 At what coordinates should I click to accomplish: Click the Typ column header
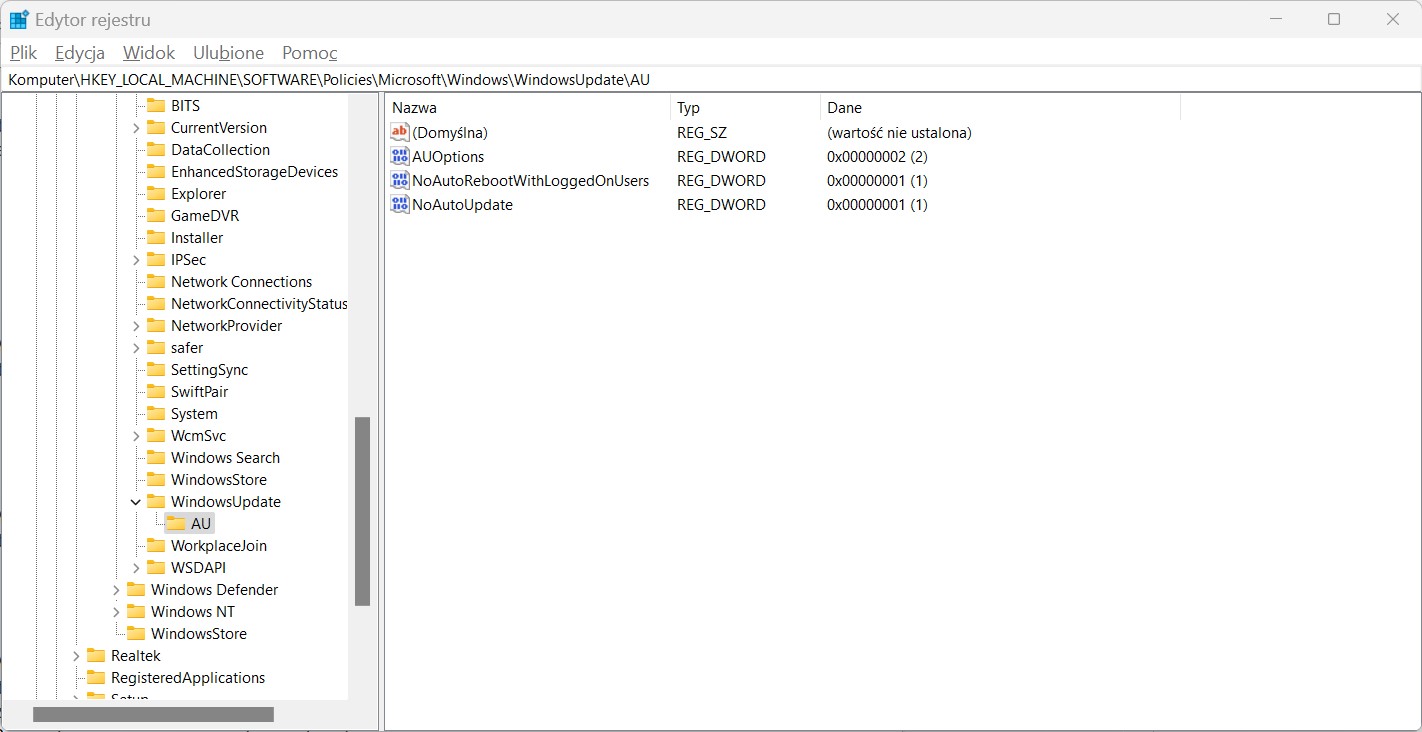coord(745,107)
